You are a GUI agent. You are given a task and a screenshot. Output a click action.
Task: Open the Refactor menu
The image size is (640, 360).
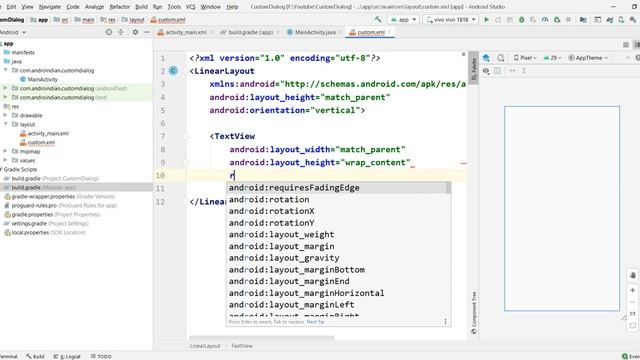[x=120, y=7]
